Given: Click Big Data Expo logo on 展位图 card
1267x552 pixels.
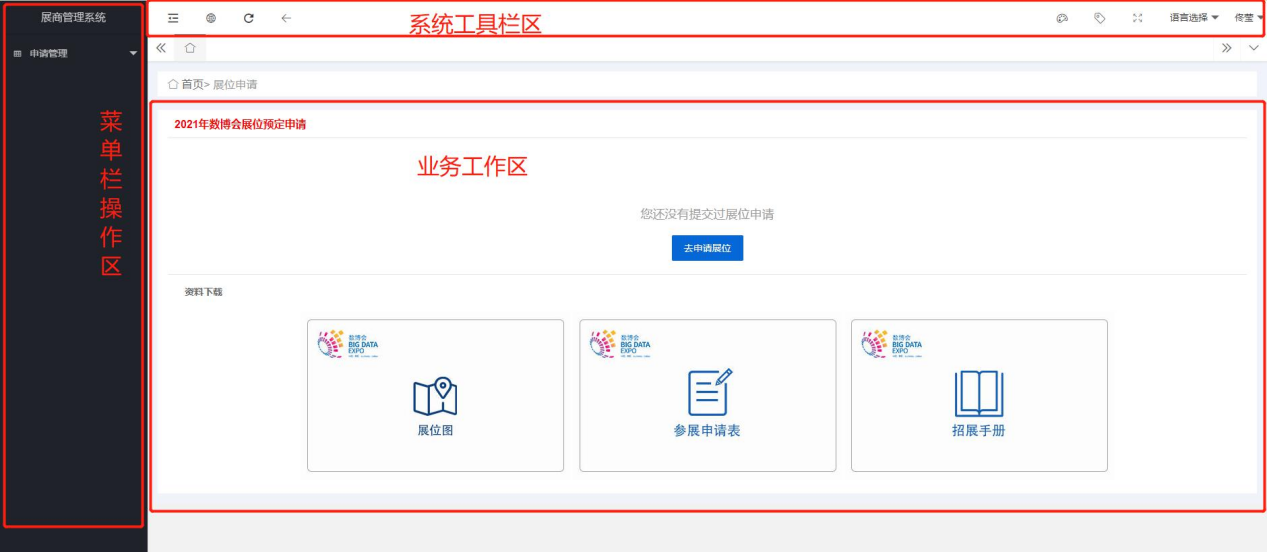Looking at the screenshot, I should tap(347, 344).
